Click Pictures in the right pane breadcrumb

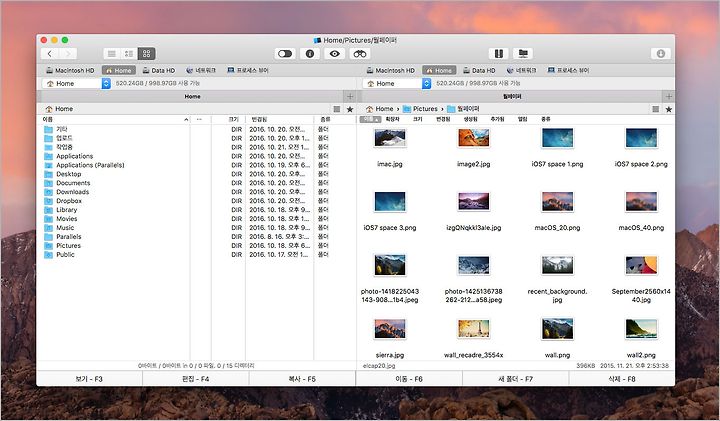(420, 109)
